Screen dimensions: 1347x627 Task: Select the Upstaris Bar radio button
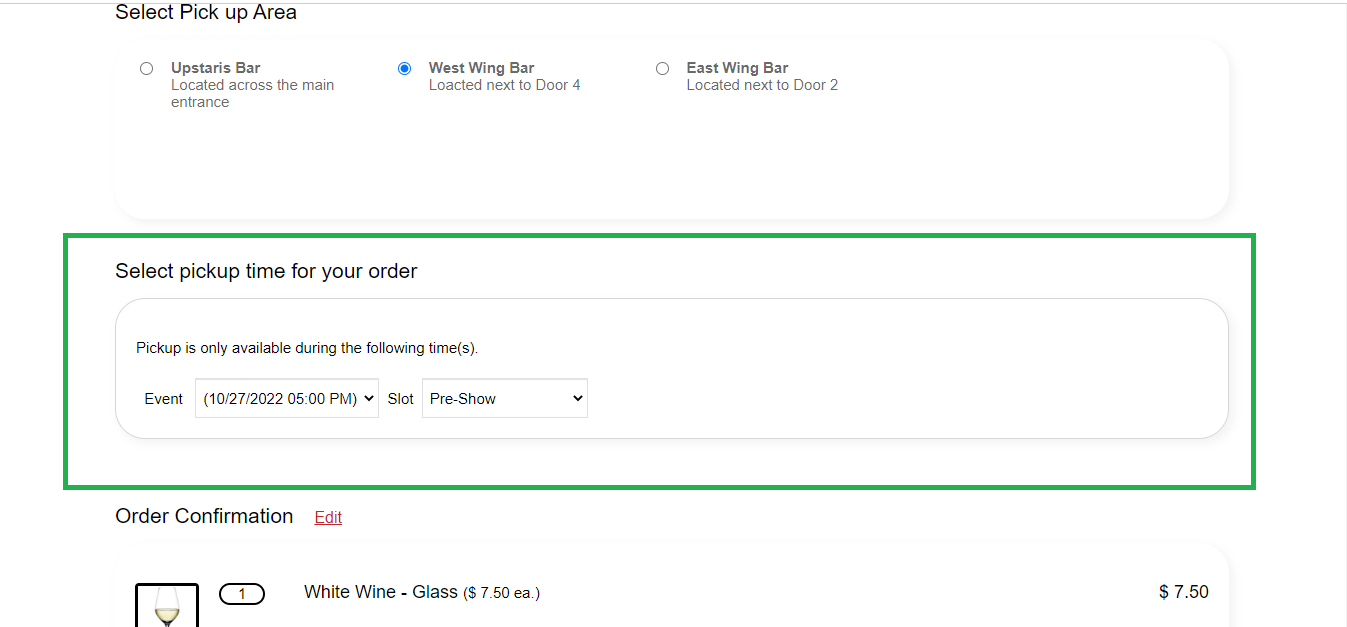[147, 69]
